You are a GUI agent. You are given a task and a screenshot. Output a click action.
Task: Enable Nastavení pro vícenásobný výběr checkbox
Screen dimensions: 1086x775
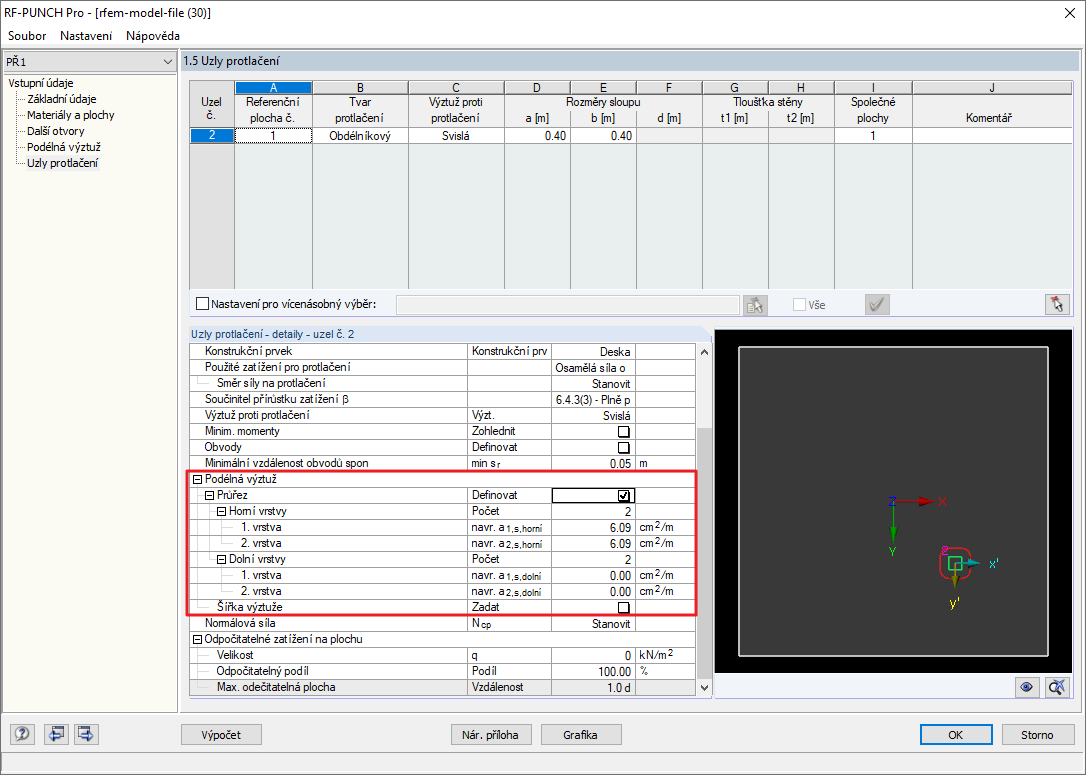202,304
